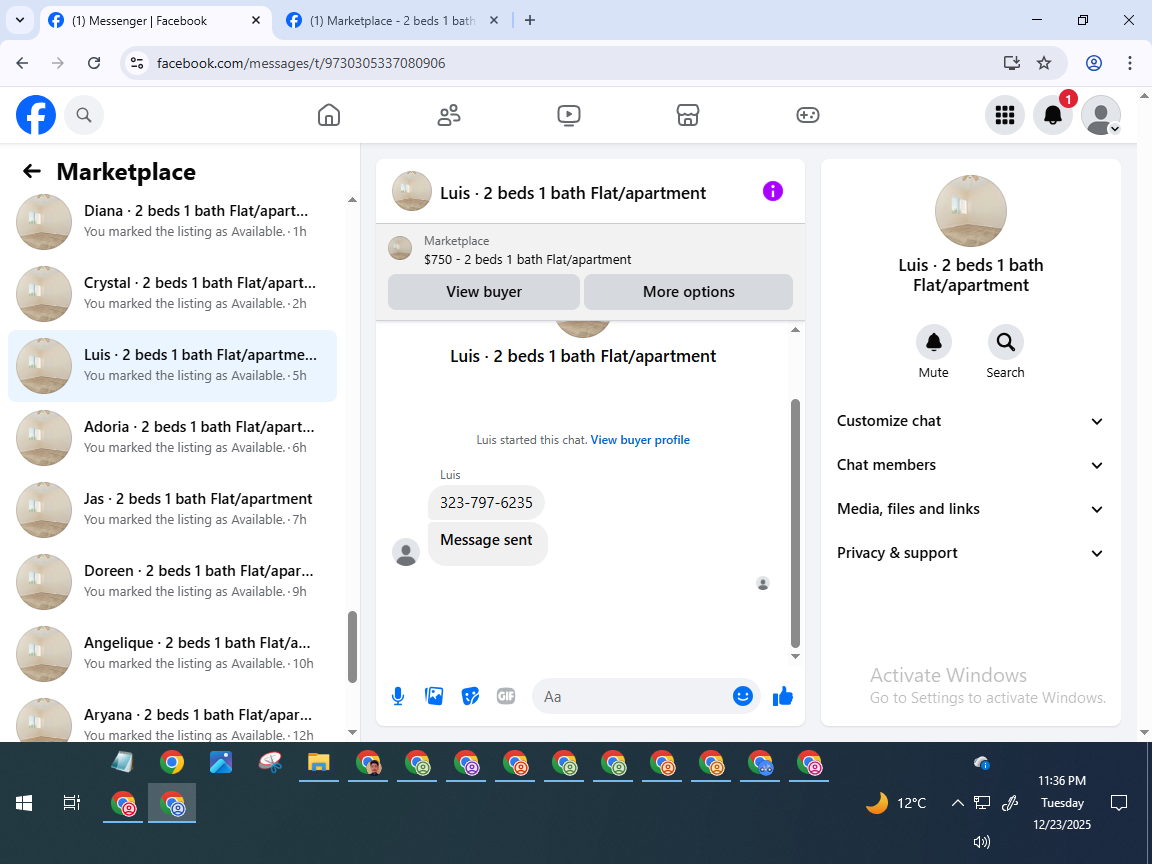
Task: Open Adoria's apartment conversation
Action: 173,437
